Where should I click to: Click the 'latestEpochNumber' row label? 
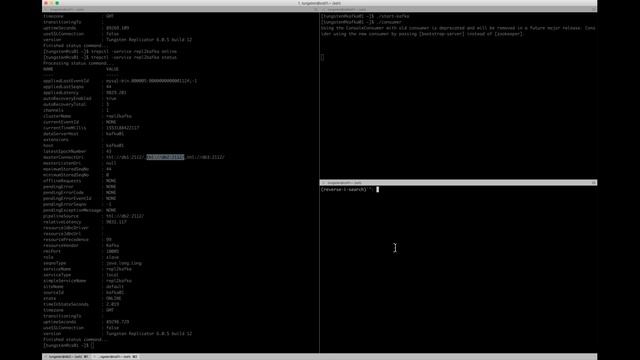coord(65,151)
